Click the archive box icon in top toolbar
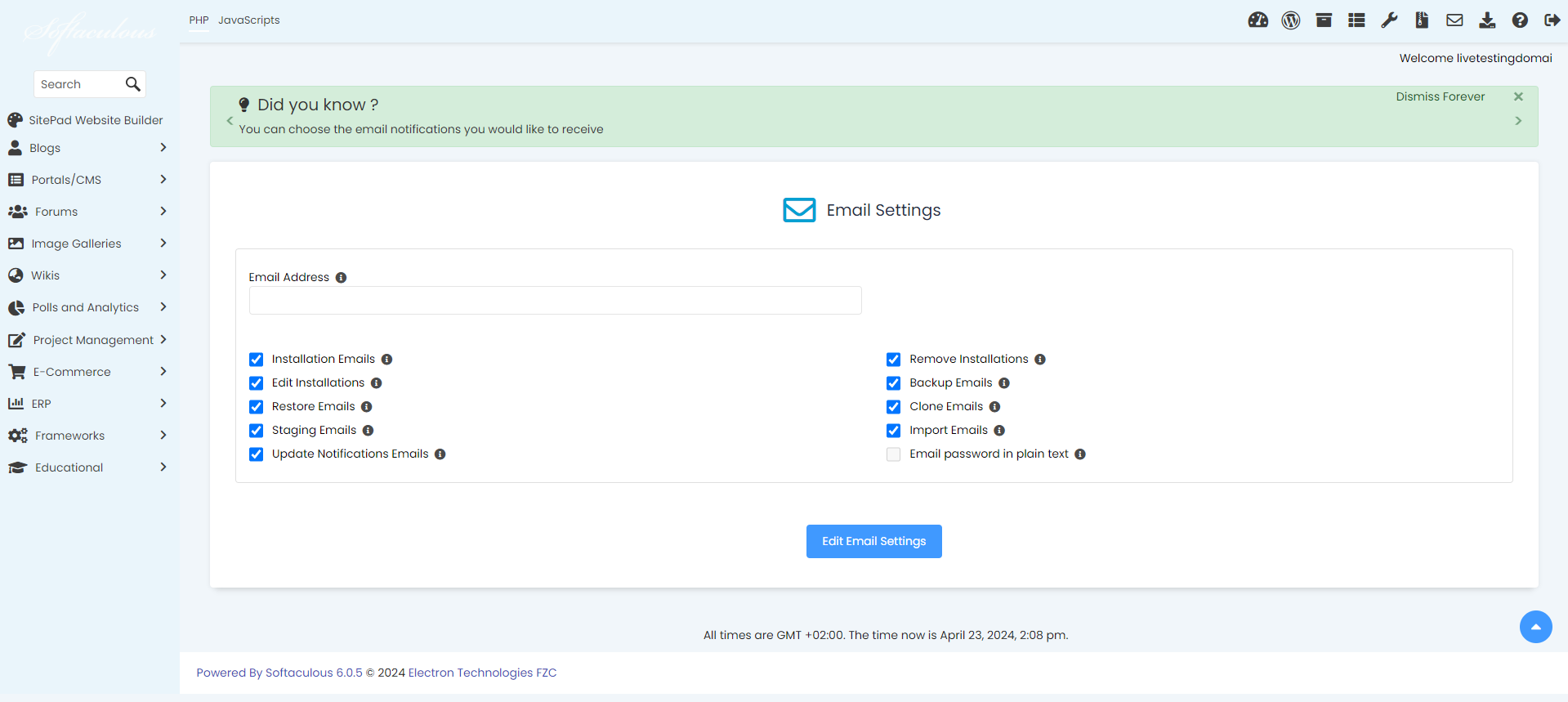The width and height of the screenshot is (1568, 702). pos(1324,20)
